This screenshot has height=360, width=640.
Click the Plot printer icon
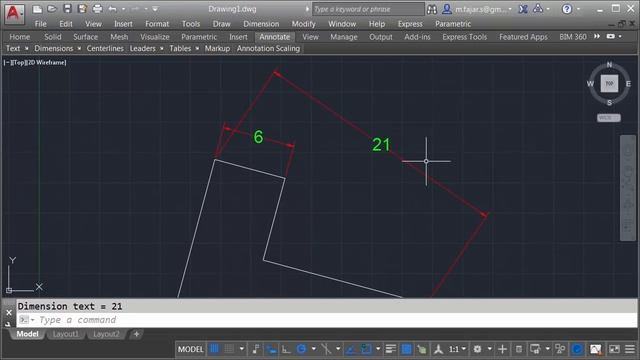[x=97, y=9]
